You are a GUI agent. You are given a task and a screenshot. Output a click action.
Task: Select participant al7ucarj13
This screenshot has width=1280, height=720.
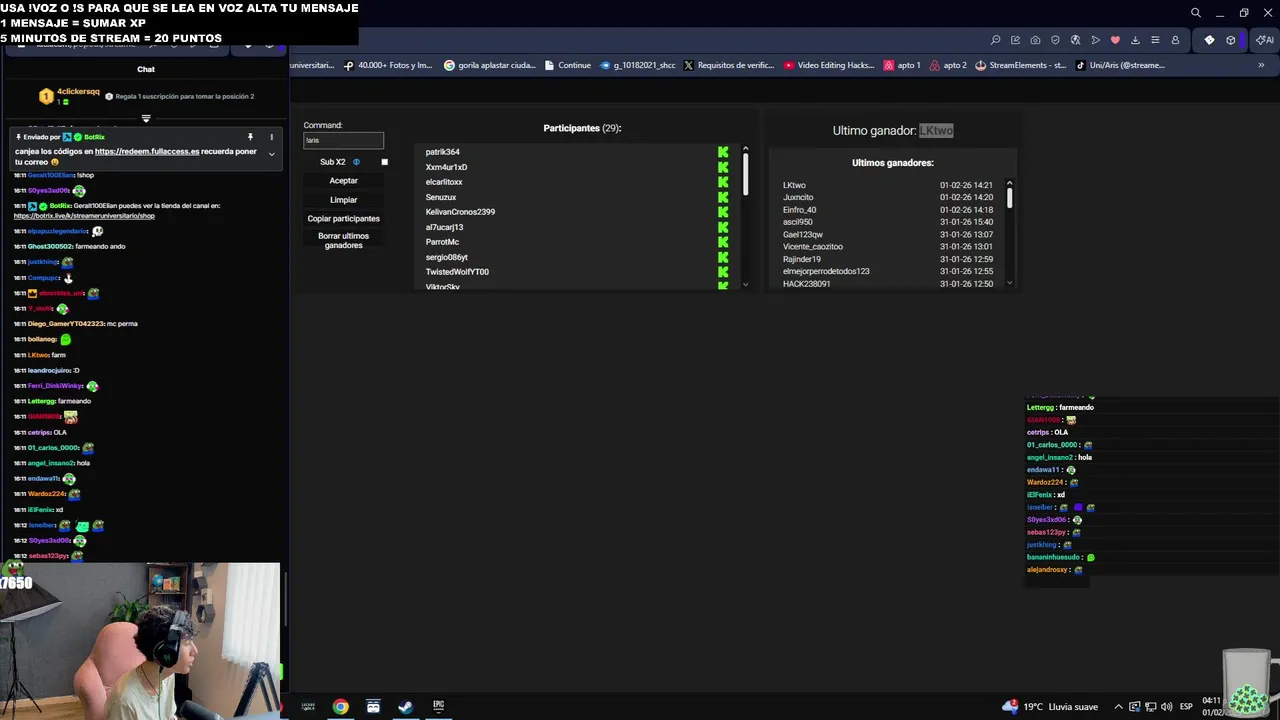[x=444, y=227]
